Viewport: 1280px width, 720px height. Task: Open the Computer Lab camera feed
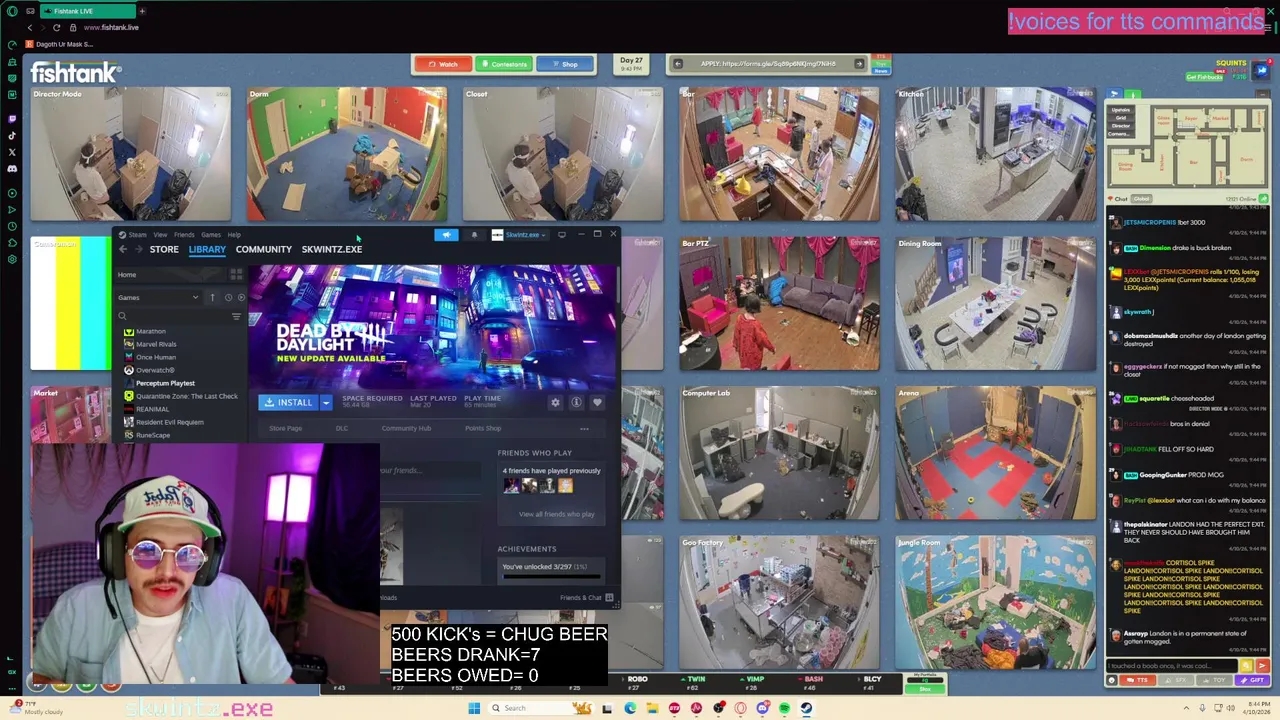click(780, 453)
